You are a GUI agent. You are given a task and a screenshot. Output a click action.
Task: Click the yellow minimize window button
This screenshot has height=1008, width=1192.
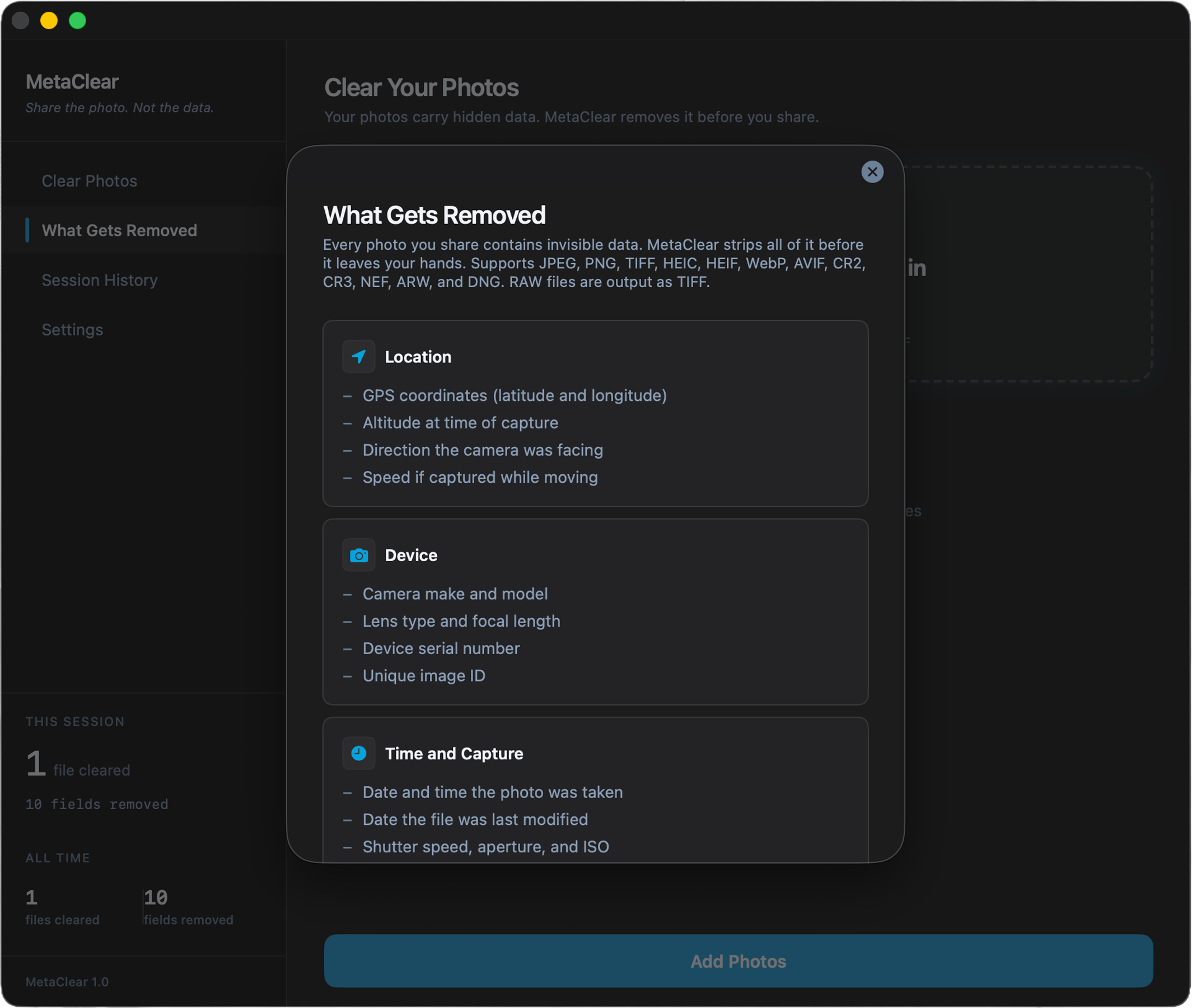(49, 21)
